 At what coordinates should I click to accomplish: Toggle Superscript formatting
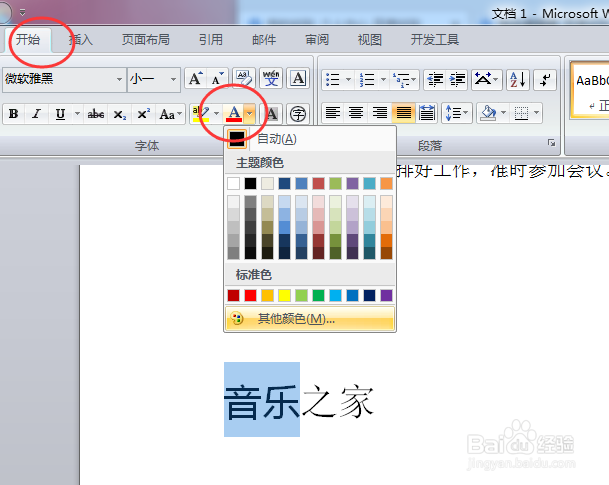pos(143,114)
